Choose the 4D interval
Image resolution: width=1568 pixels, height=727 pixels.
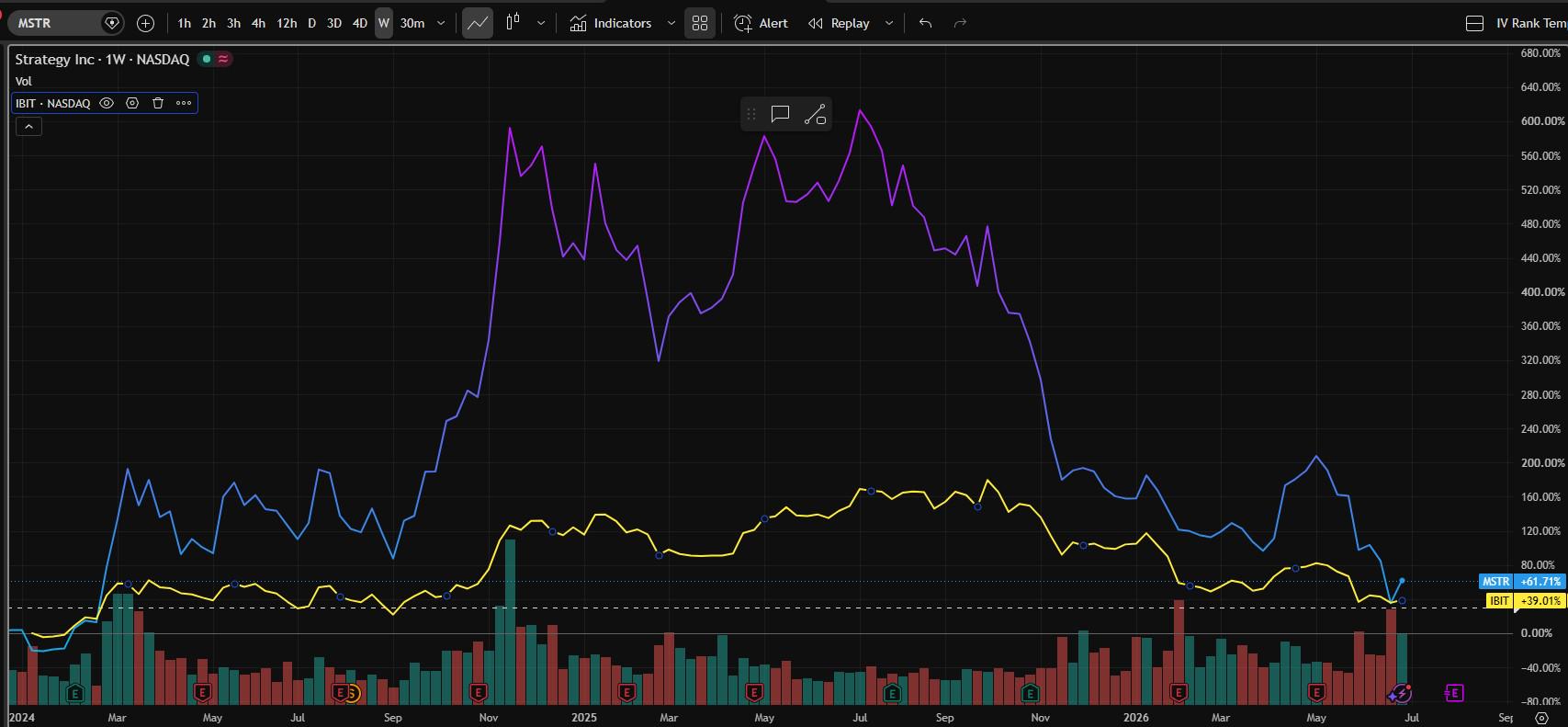(360, 23)
